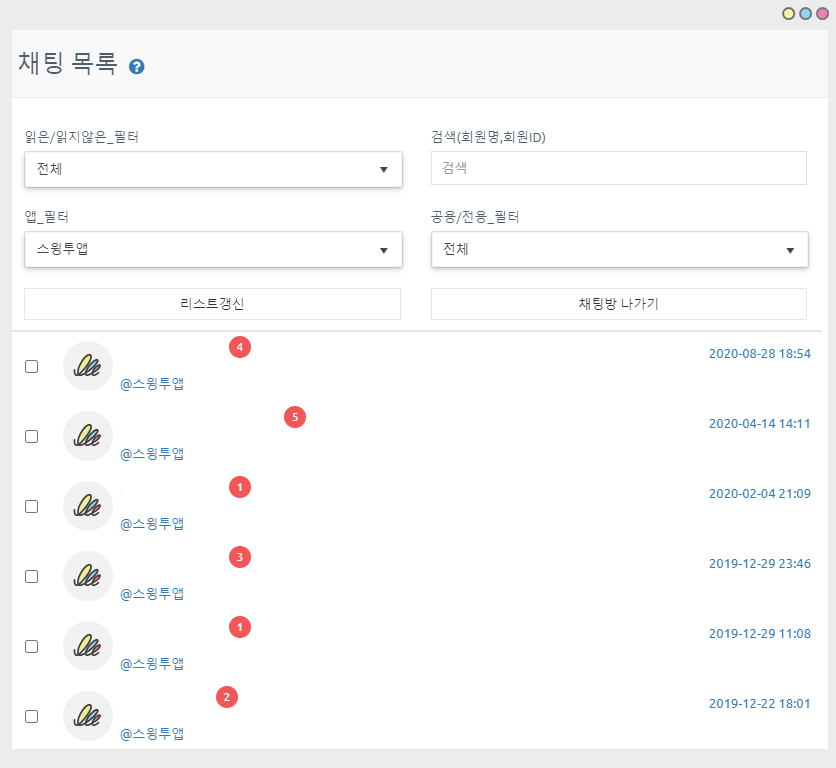Click the @스윙투앱 label on 2020-04-14 chat
836x768 pixels.
point(152,454)
